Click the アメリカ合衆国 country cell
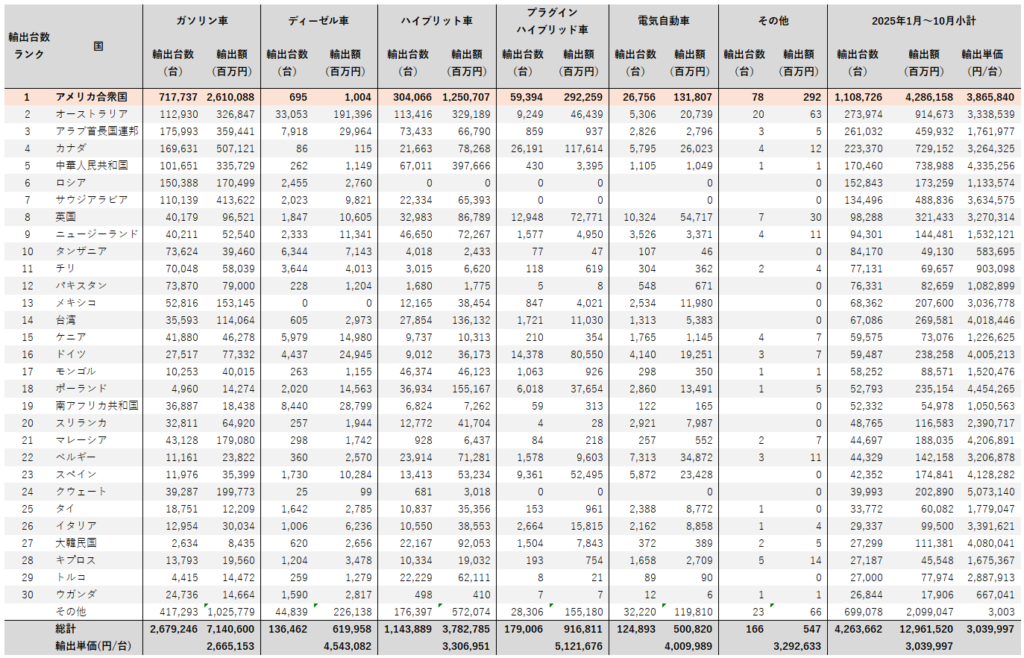The image size is (1024, 658). 91,97
